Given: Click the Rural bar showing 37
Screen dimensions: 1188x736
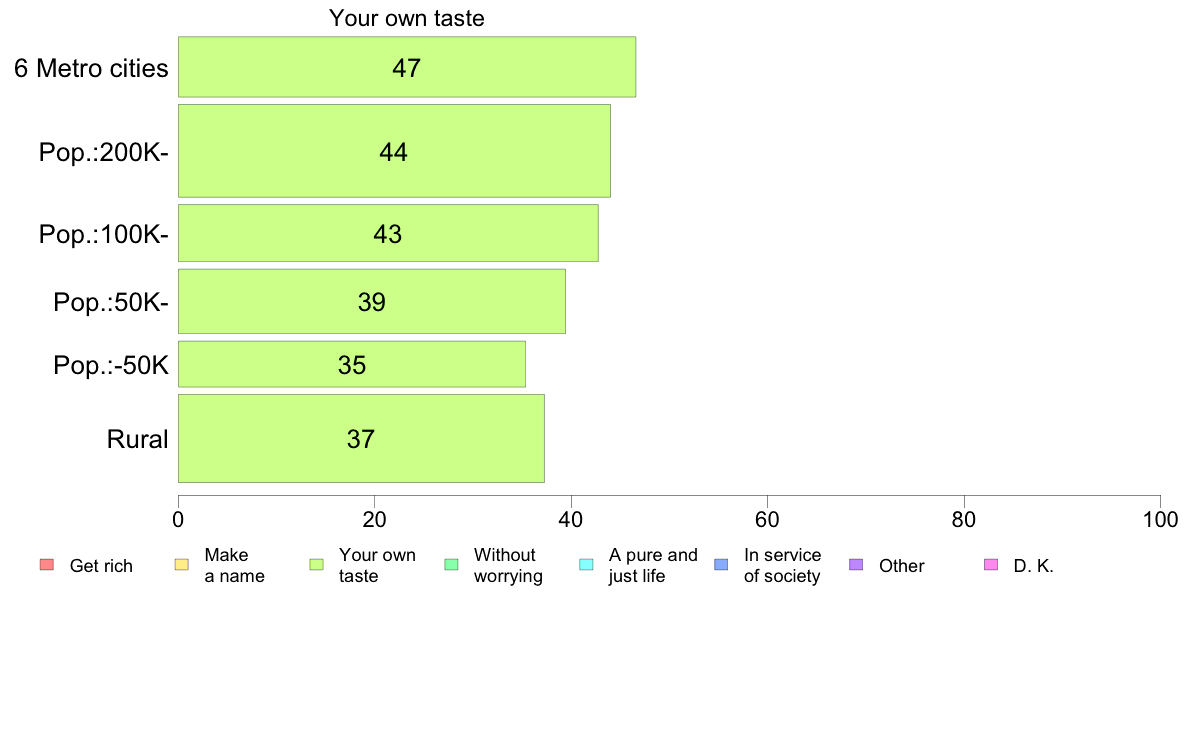Looking at the screenshot, I should pyautogui.click(x=361, y=438).
